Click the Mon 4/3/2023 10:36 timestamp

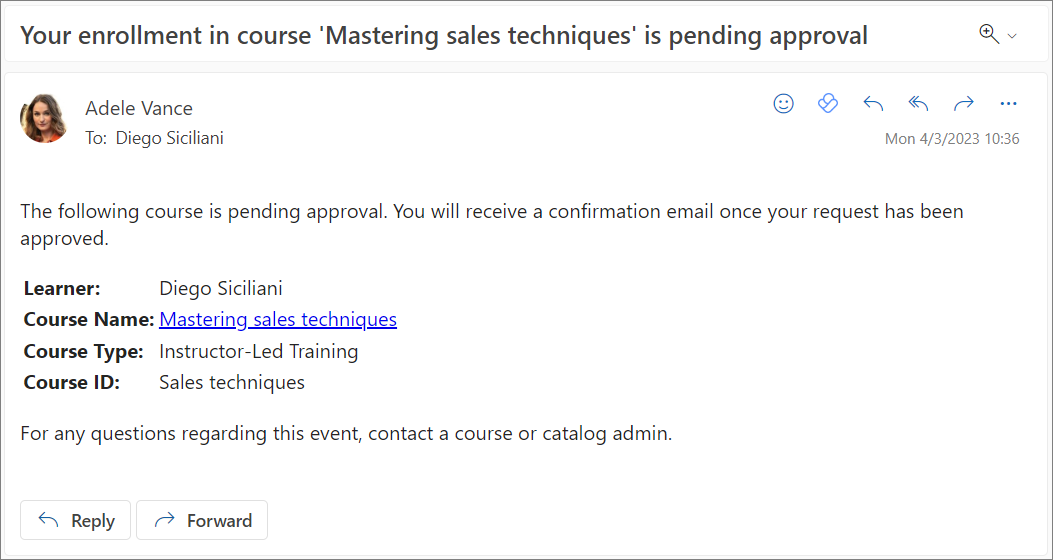point(952,139)
